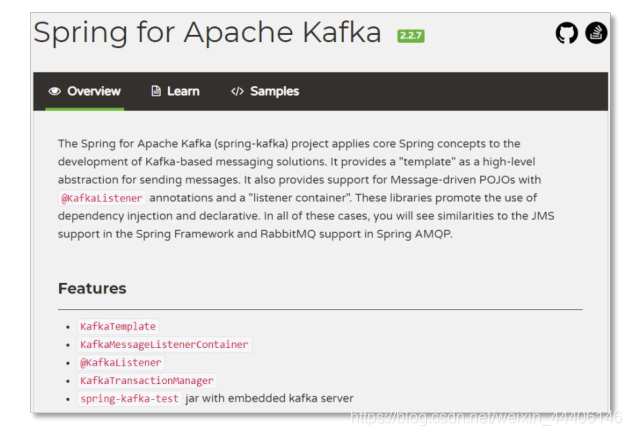Open the GitHub repository icon
632x436 pixels.
566,33
